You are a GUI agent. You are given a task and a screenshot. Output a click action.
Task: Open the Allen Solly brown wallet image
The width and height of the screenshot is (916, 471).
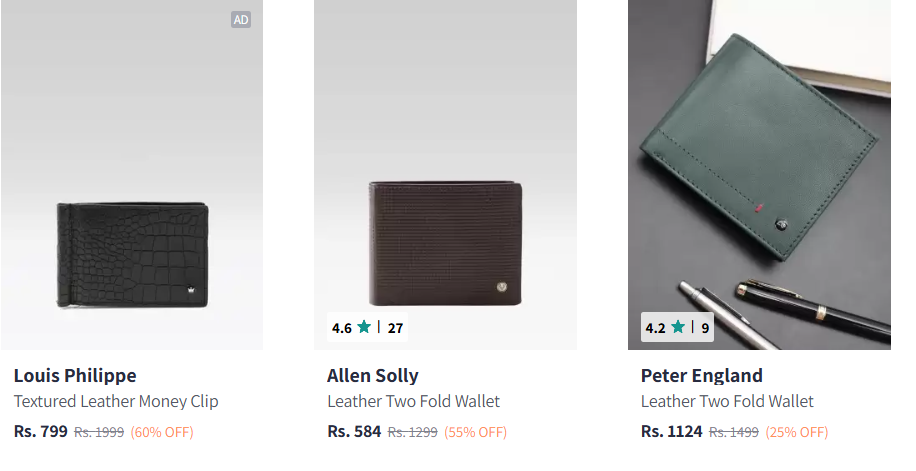445,243
